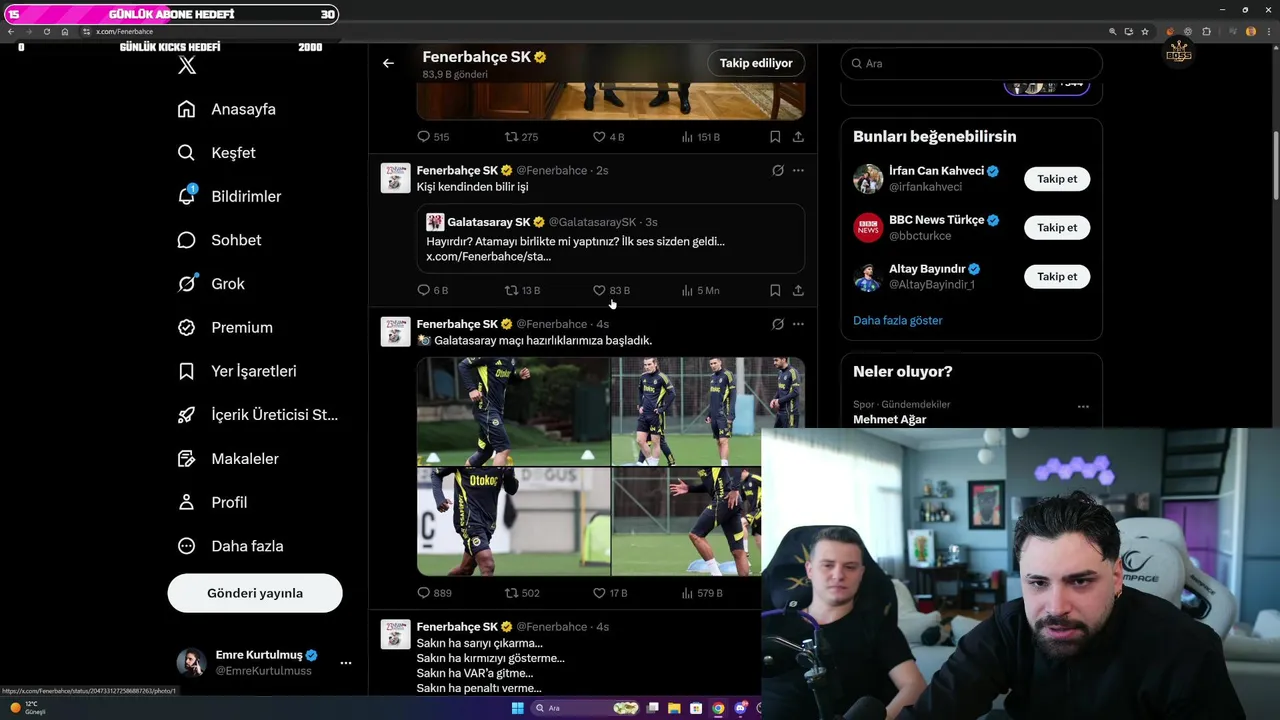
Task: Open more options on Galatasaray maçı hazırlıkları post
Action: tap(798, 324)
